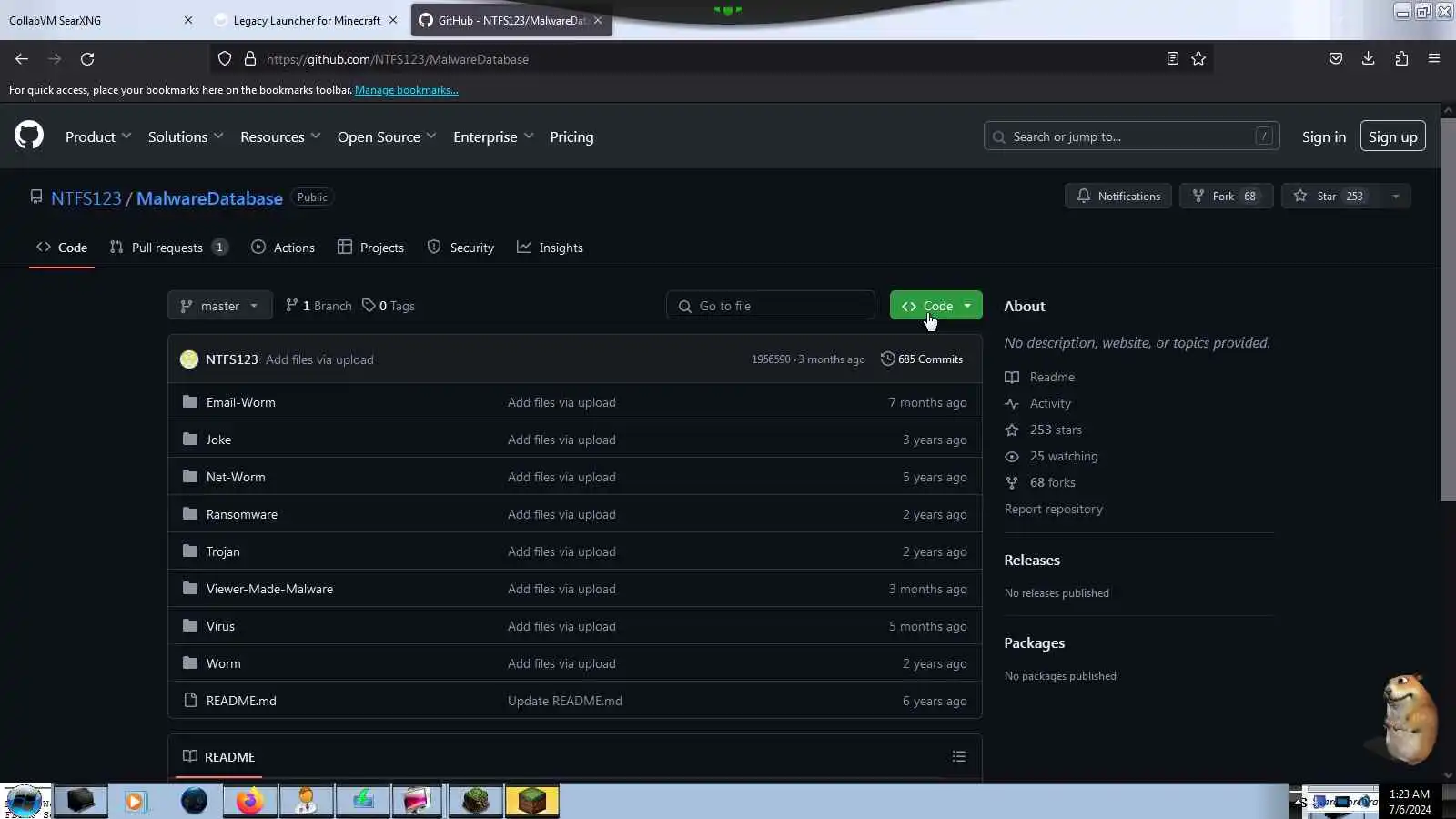The image size is (1456, 819).
Task: Open the Joke folder
Action: 218,440
